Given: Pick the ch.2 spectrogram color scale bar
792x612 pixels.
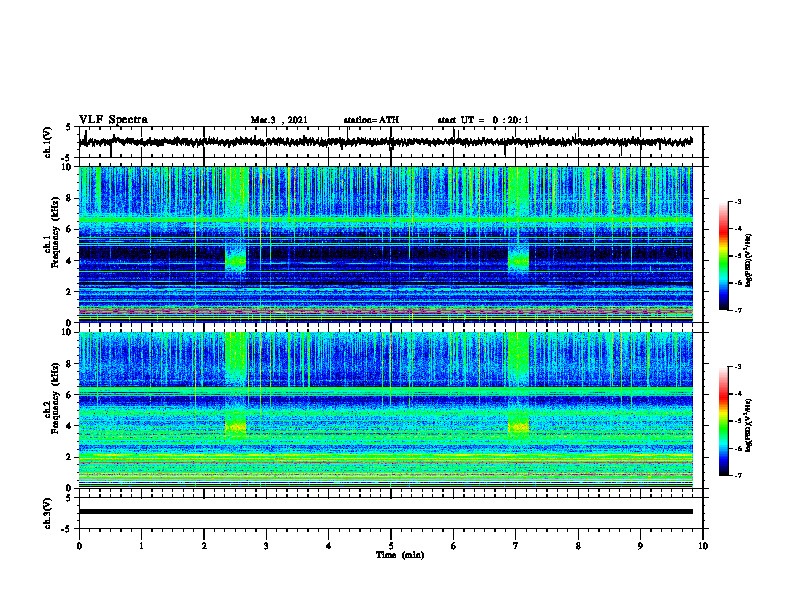Looking at the screenshot, I should (724, 421).
